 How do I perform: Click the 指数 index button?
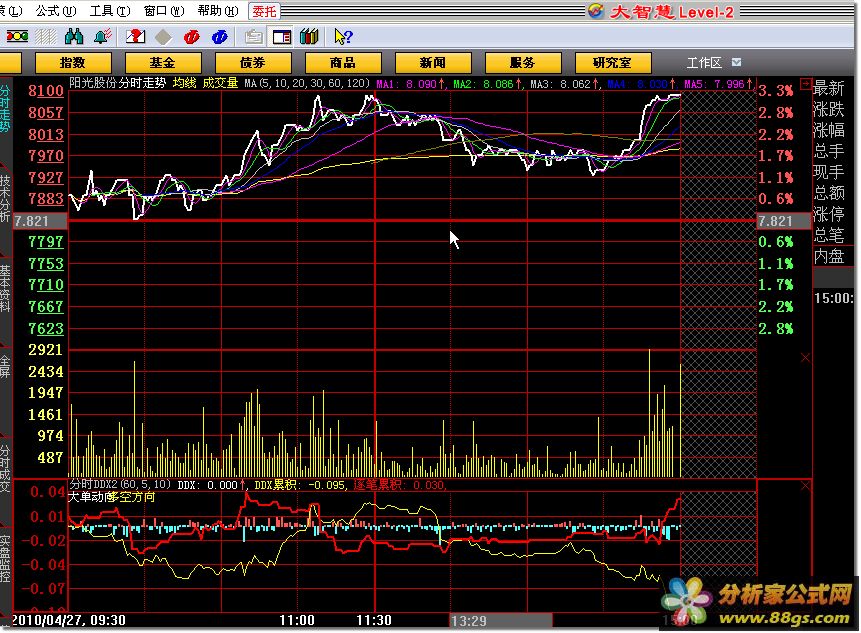[73, 62]
